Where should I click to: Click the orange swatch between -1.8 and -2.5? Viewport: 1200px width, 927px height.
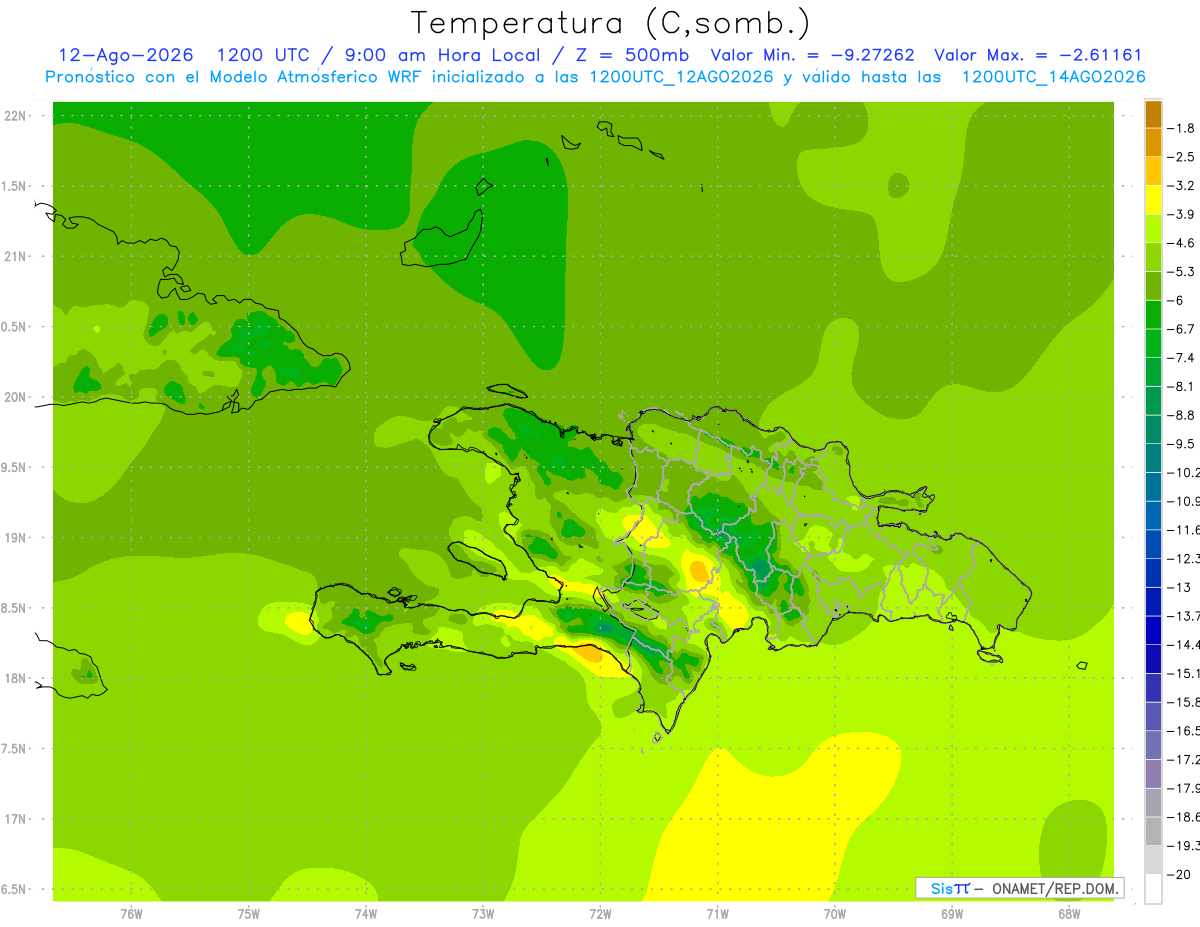tap(1153, 143)
